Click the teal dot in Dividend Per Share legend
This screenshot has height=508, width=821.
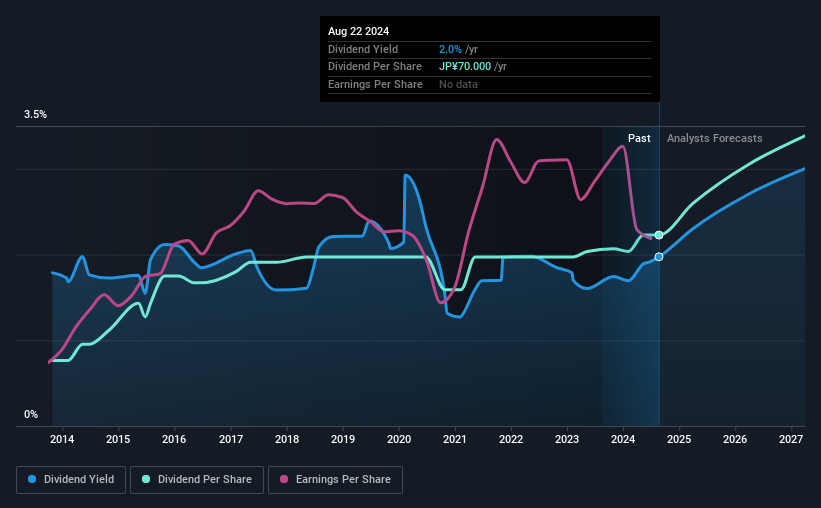point(146,480)
